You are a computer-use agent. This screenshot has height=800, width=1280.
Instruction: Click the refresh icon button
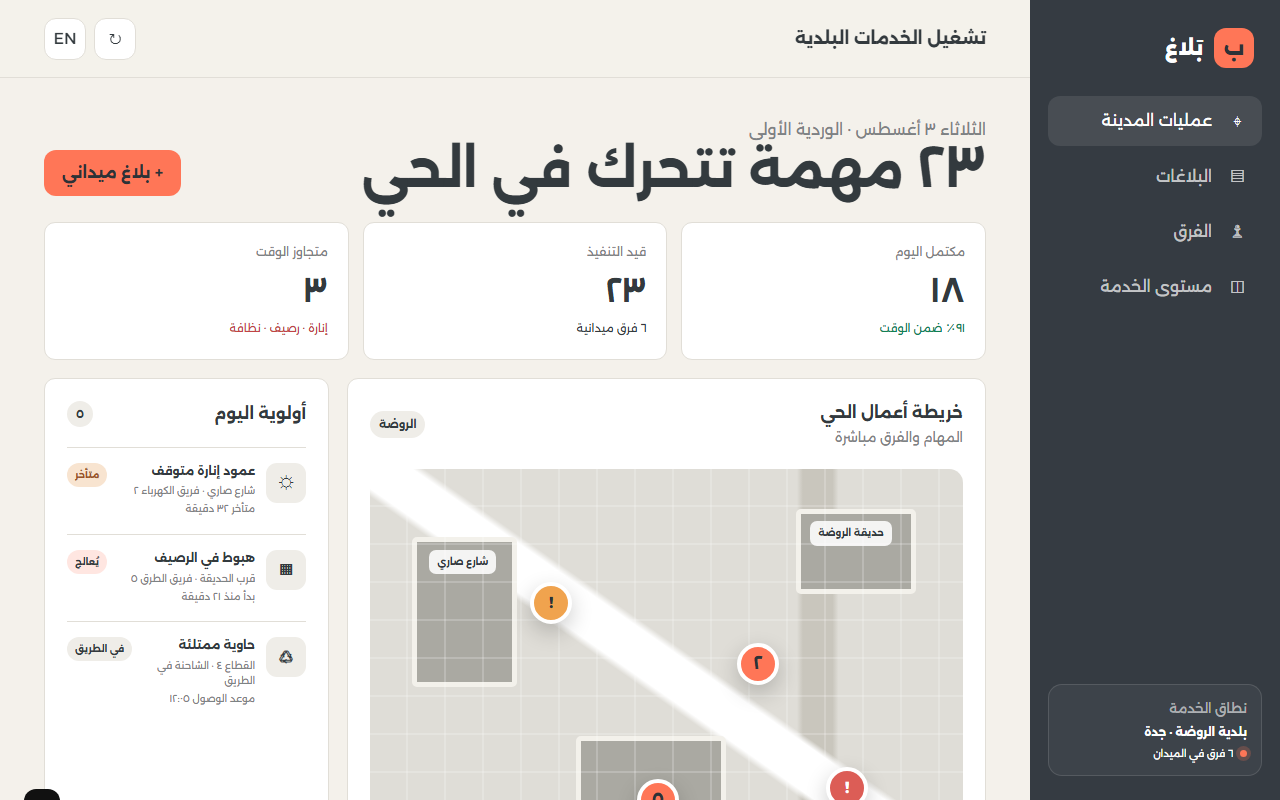tap(115, 39)
